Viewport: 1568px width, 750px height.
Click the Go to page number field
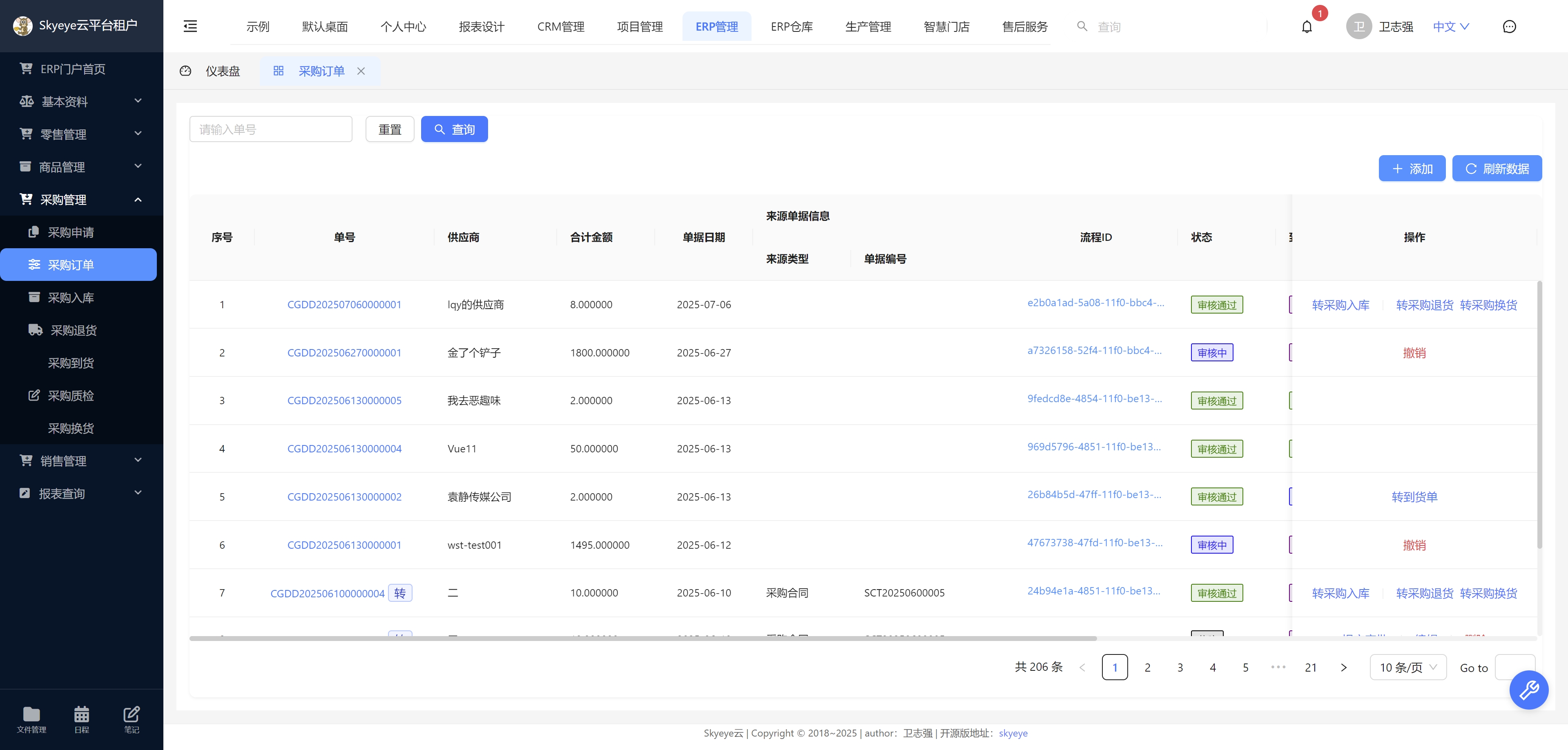point(1514,667)
